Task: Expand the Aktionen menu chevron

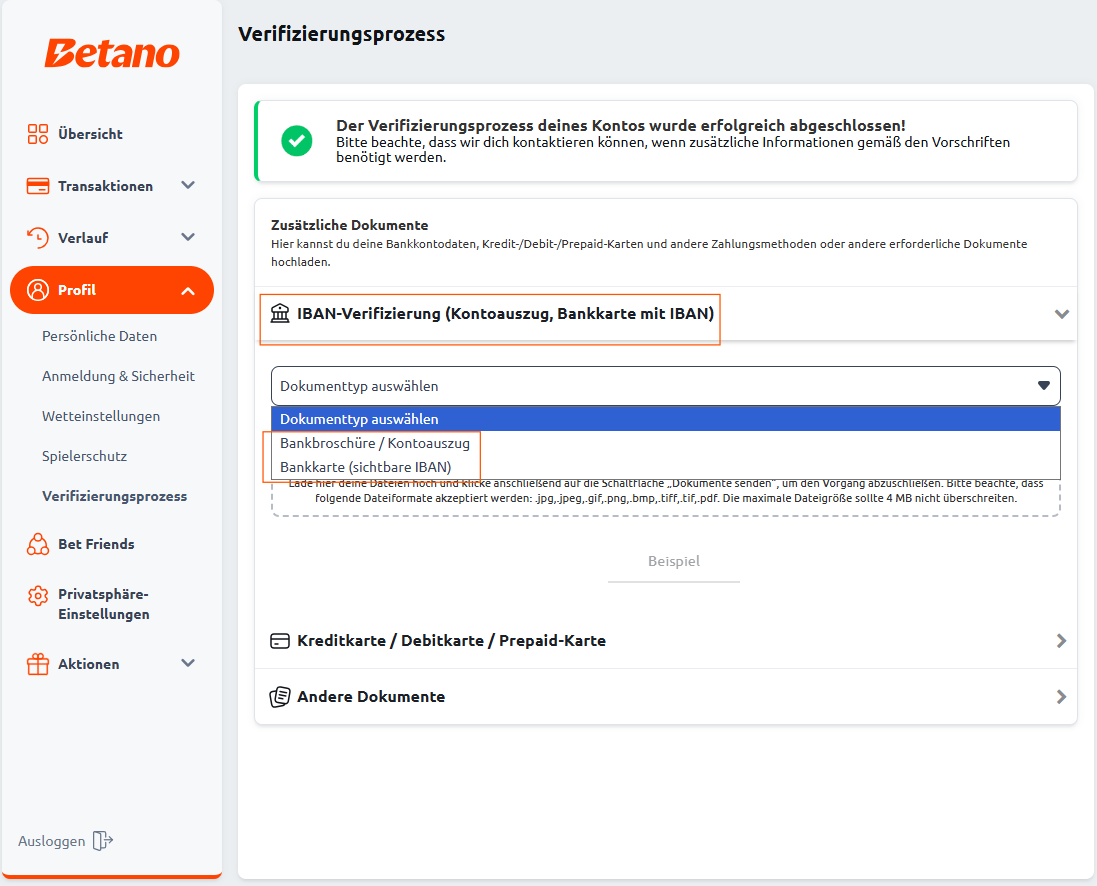Action: click(187, 663)
